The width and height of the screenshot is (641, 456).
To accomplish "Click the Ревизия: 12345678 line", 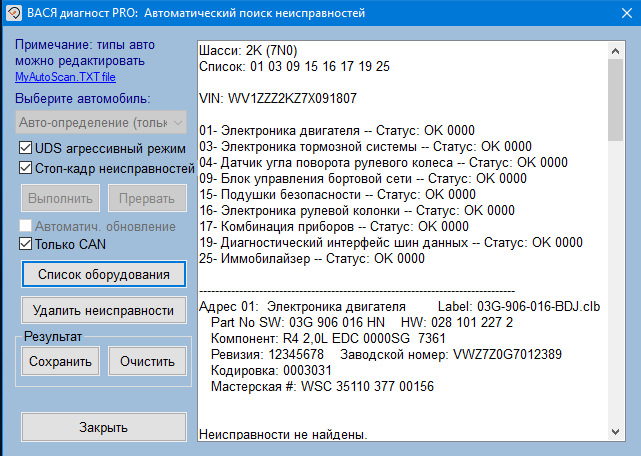I will coord(386,354).
